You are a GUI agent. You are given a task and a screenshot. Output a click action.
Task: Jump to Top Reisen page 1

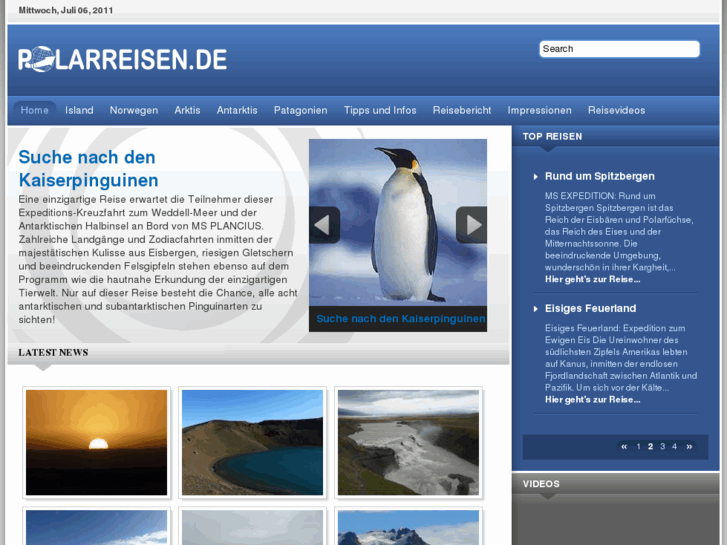(638, 447)
